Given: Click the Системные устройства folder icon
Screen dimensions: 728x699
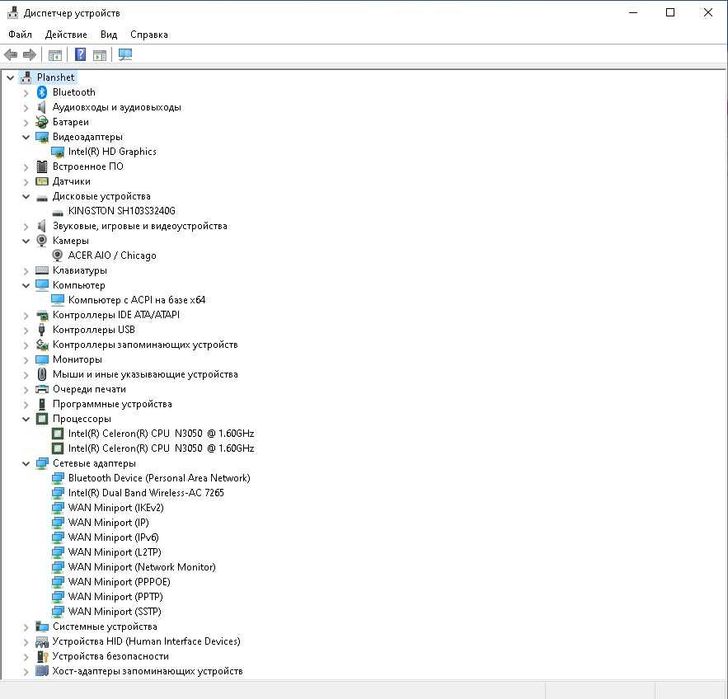Looking at the screenshot, I should click(x=42, y=627).
